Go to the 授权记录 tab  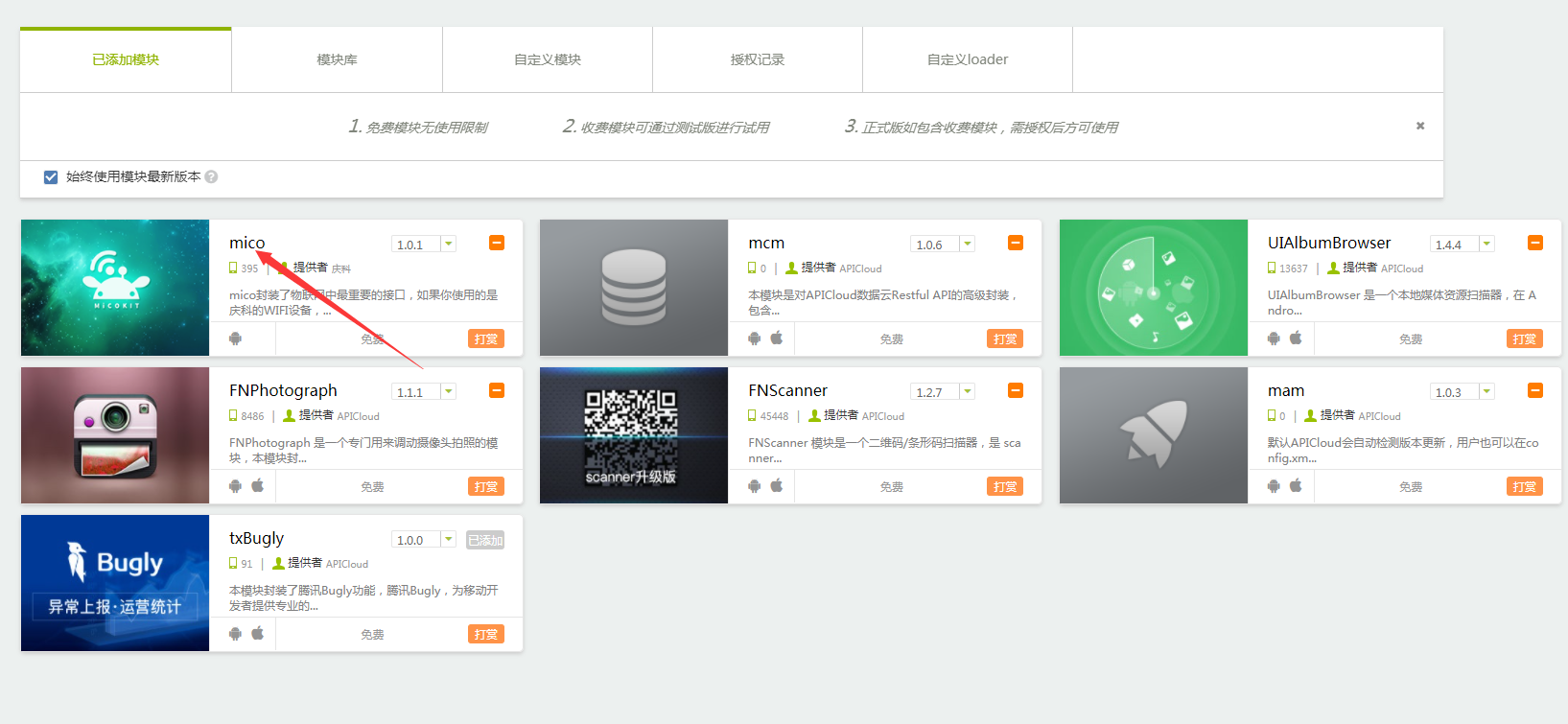(x=758, y=59)
